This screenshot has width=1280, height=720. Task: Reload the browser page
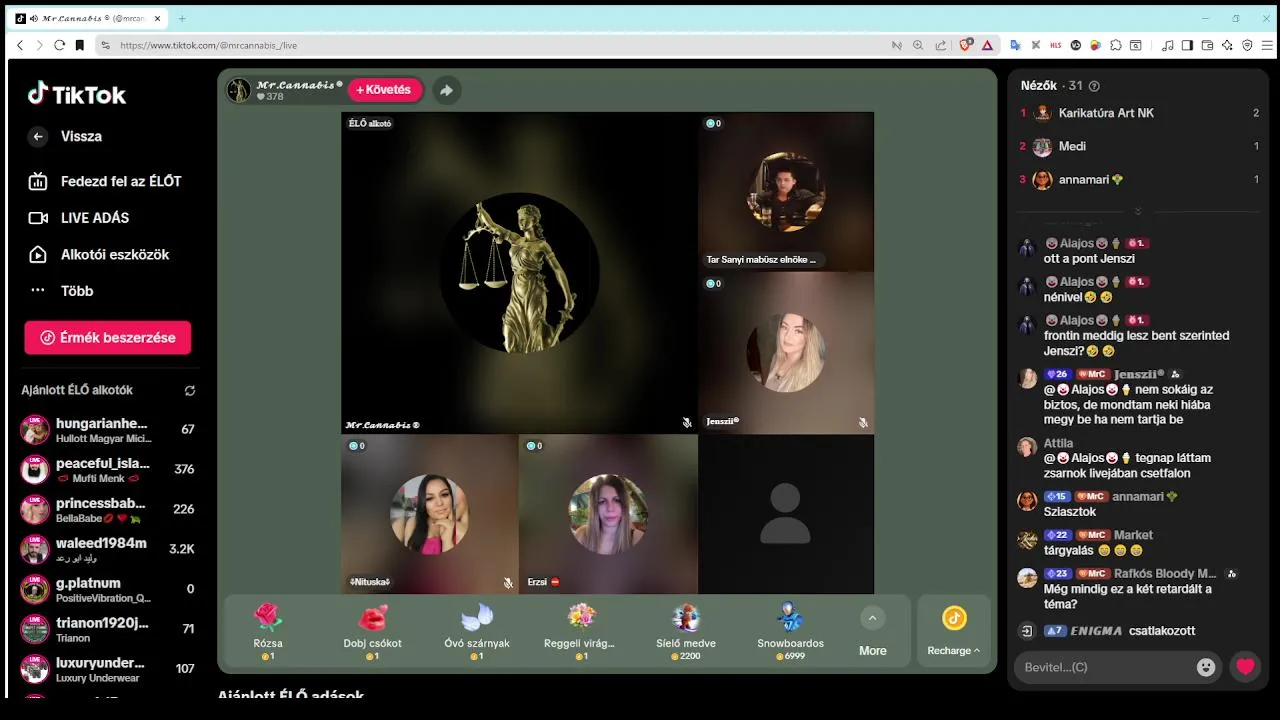pyautogui.click(x=59, y=45)
